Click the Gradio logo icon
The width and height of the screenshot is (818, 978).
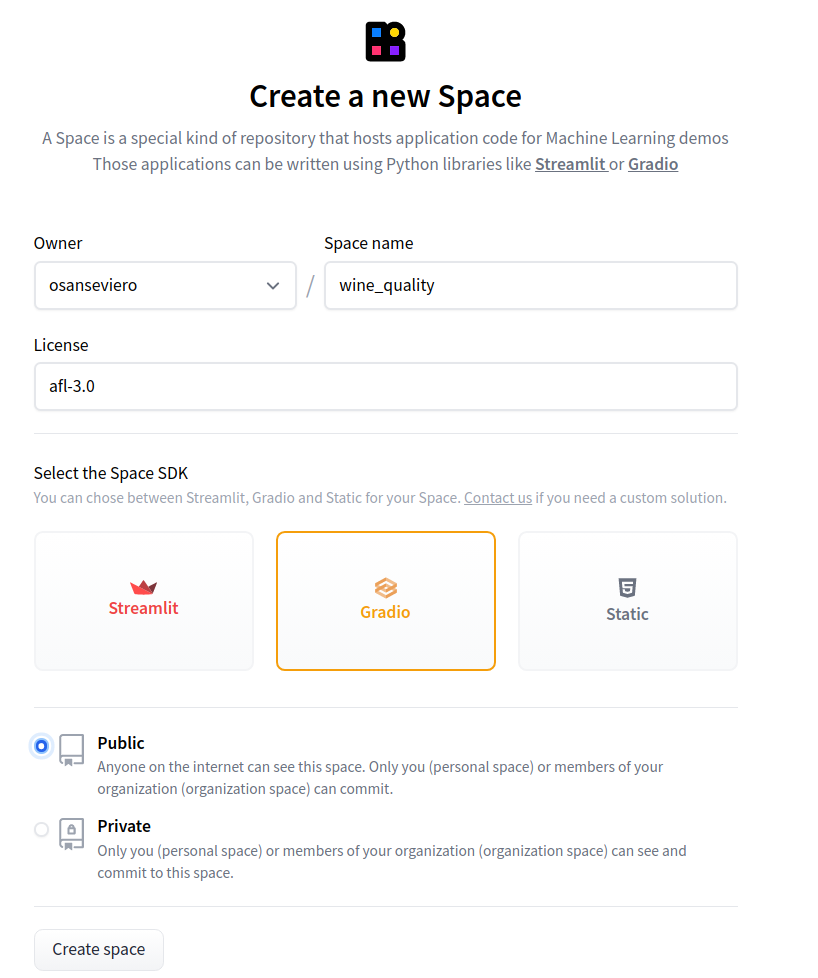click(385, 587)
